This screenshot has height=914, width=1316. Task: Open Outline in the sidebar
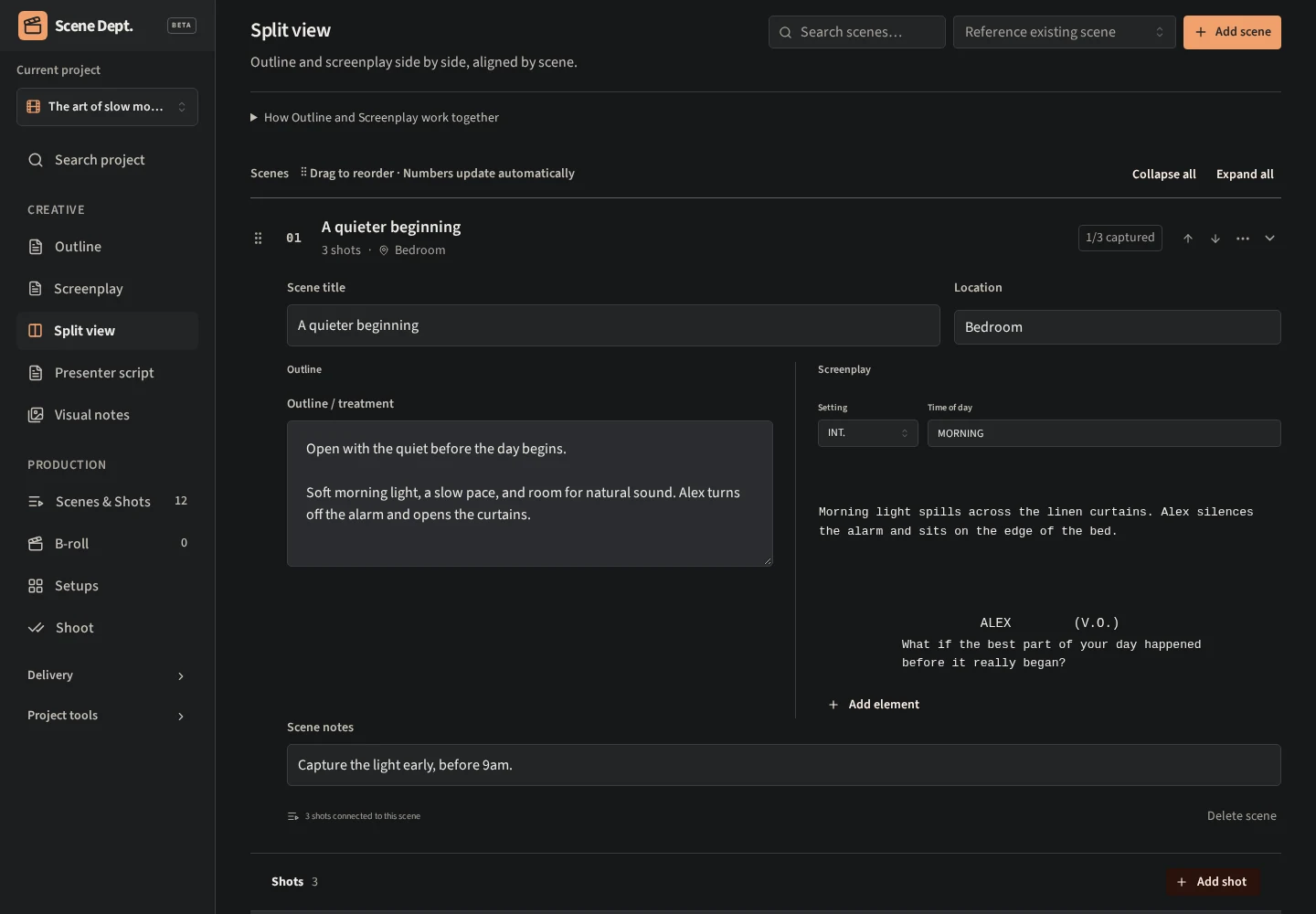[107, 247]
